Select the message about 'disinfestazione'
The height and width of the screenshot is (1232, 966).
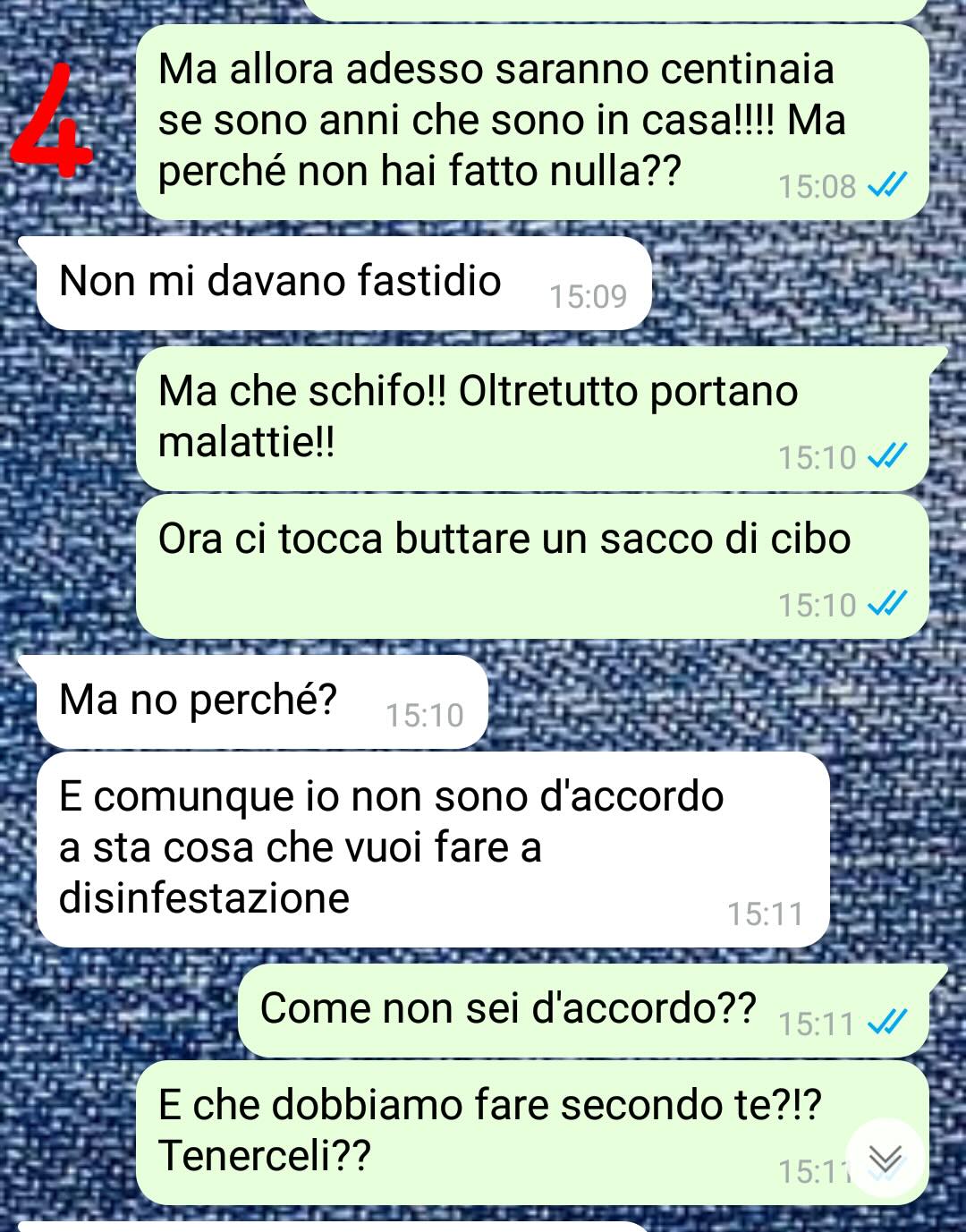tap(433, 849)
